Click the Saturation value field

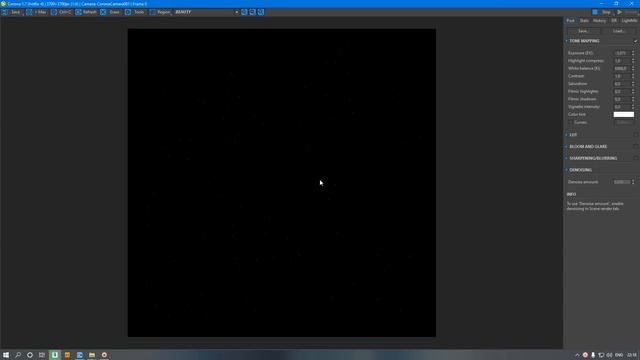tap(622, 84)
